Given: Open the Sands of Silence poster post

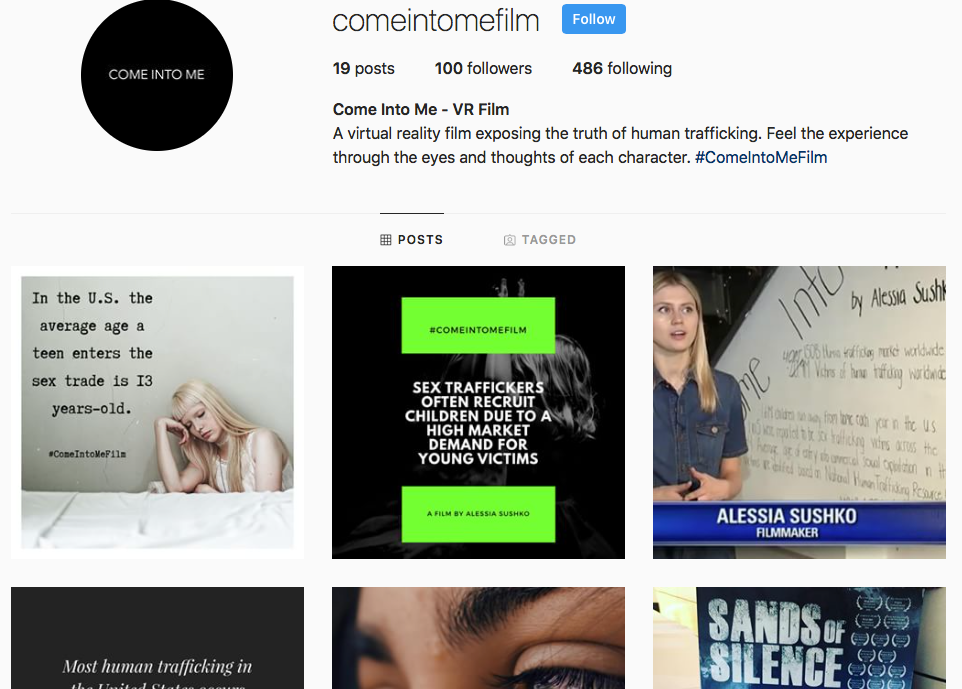Looking at the screenshot, I should 799,638.
